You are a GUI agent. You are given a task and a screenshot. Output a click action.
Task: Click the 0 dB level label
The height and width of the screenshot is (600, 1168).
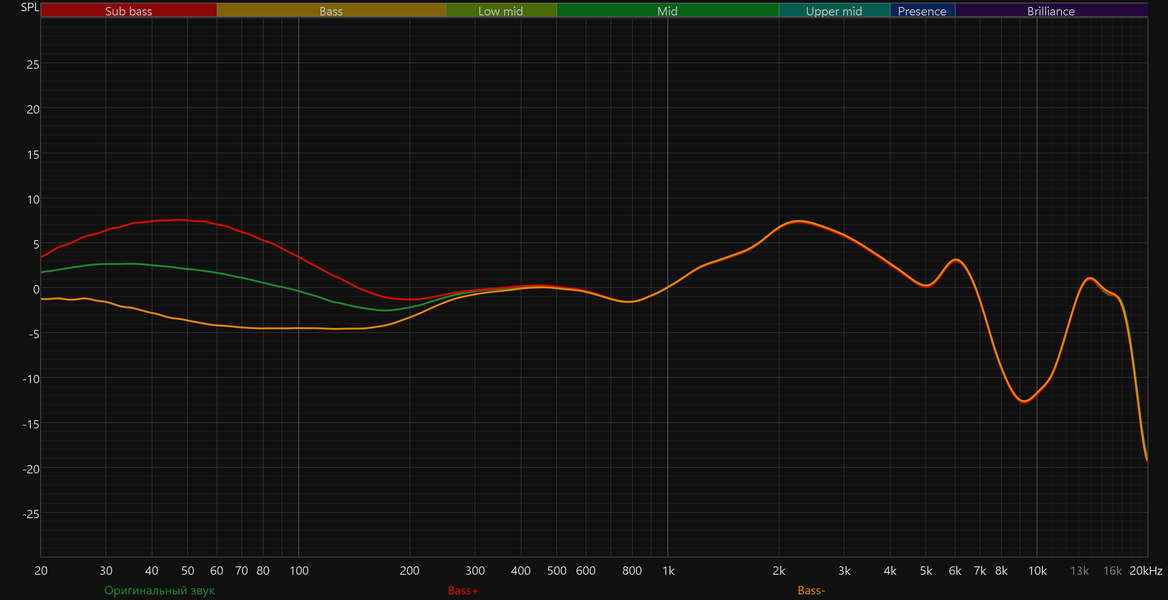36,288
